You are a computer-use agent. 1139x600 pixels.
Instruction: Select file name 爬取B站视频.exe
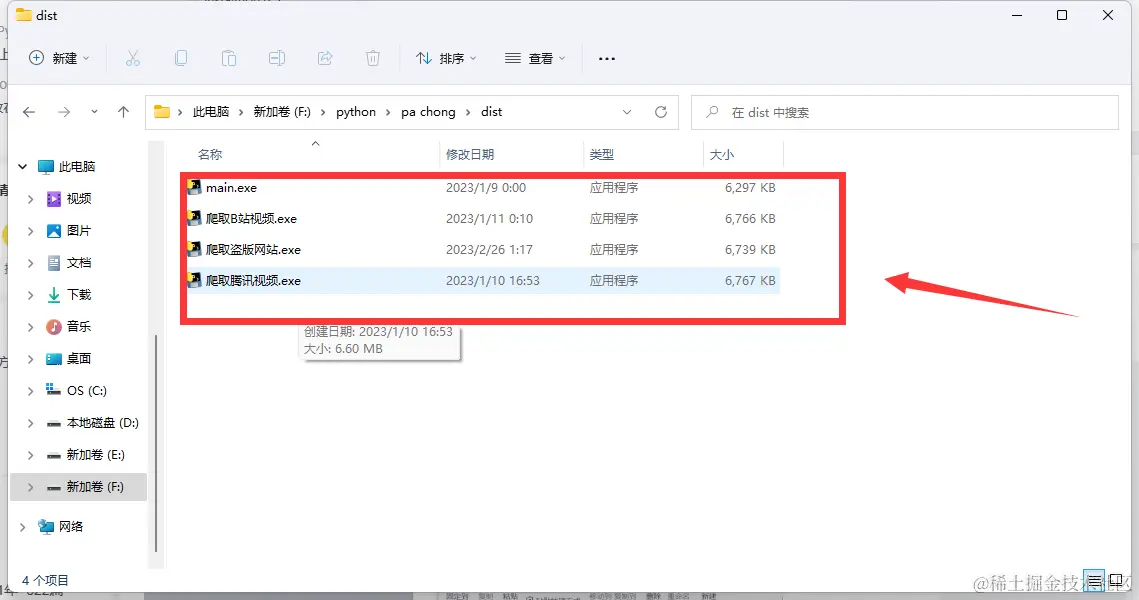[251, 218]
